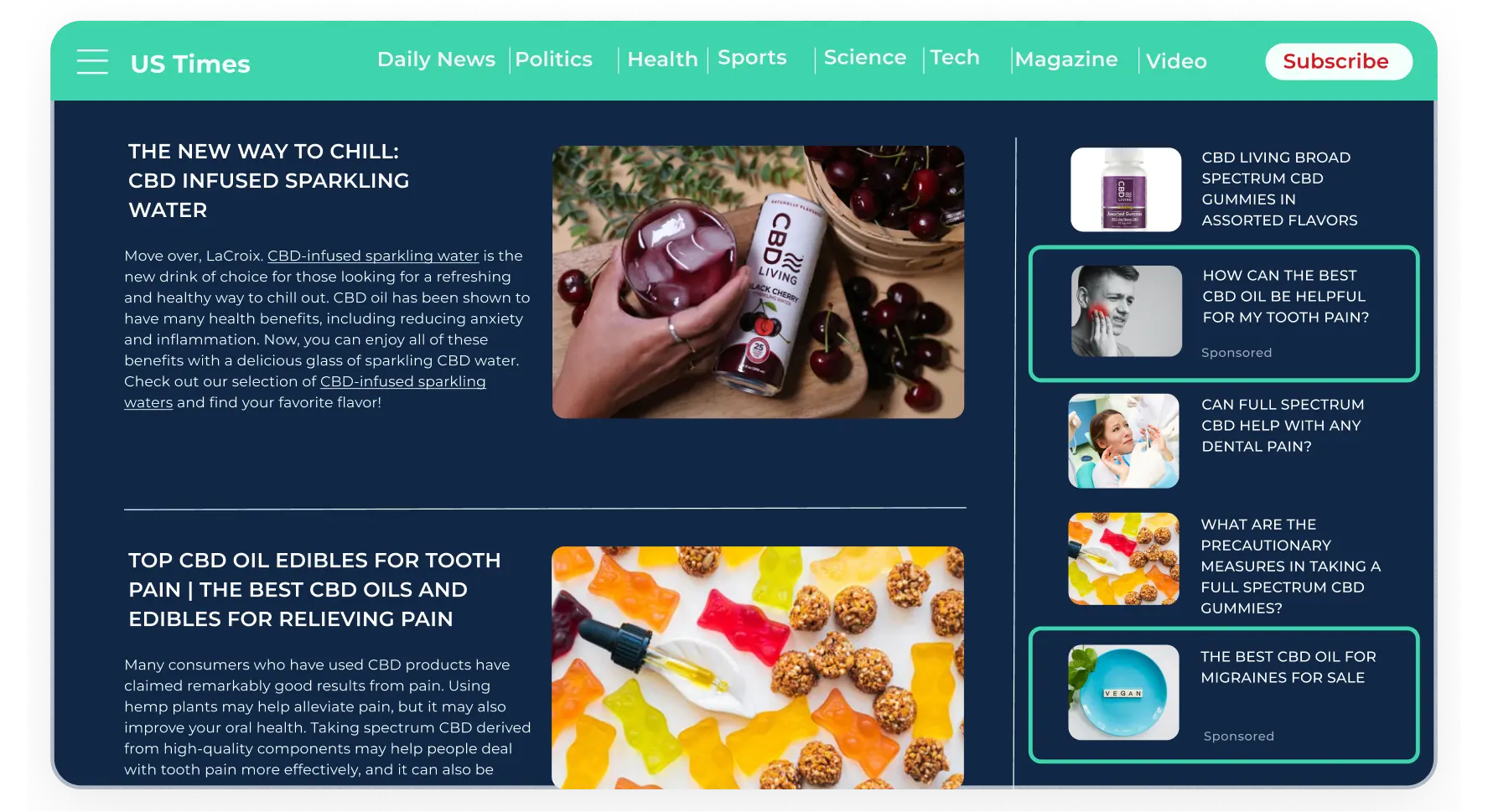Click the US Times logo
This screenshot has width=1488, height=812.
click(x=190, y=64)
